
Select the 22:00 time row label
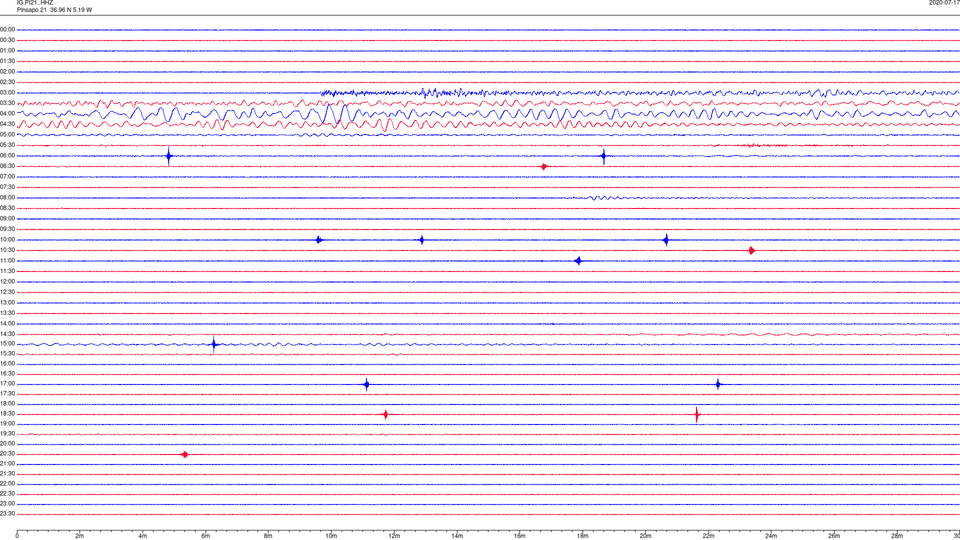coord(7,484)
